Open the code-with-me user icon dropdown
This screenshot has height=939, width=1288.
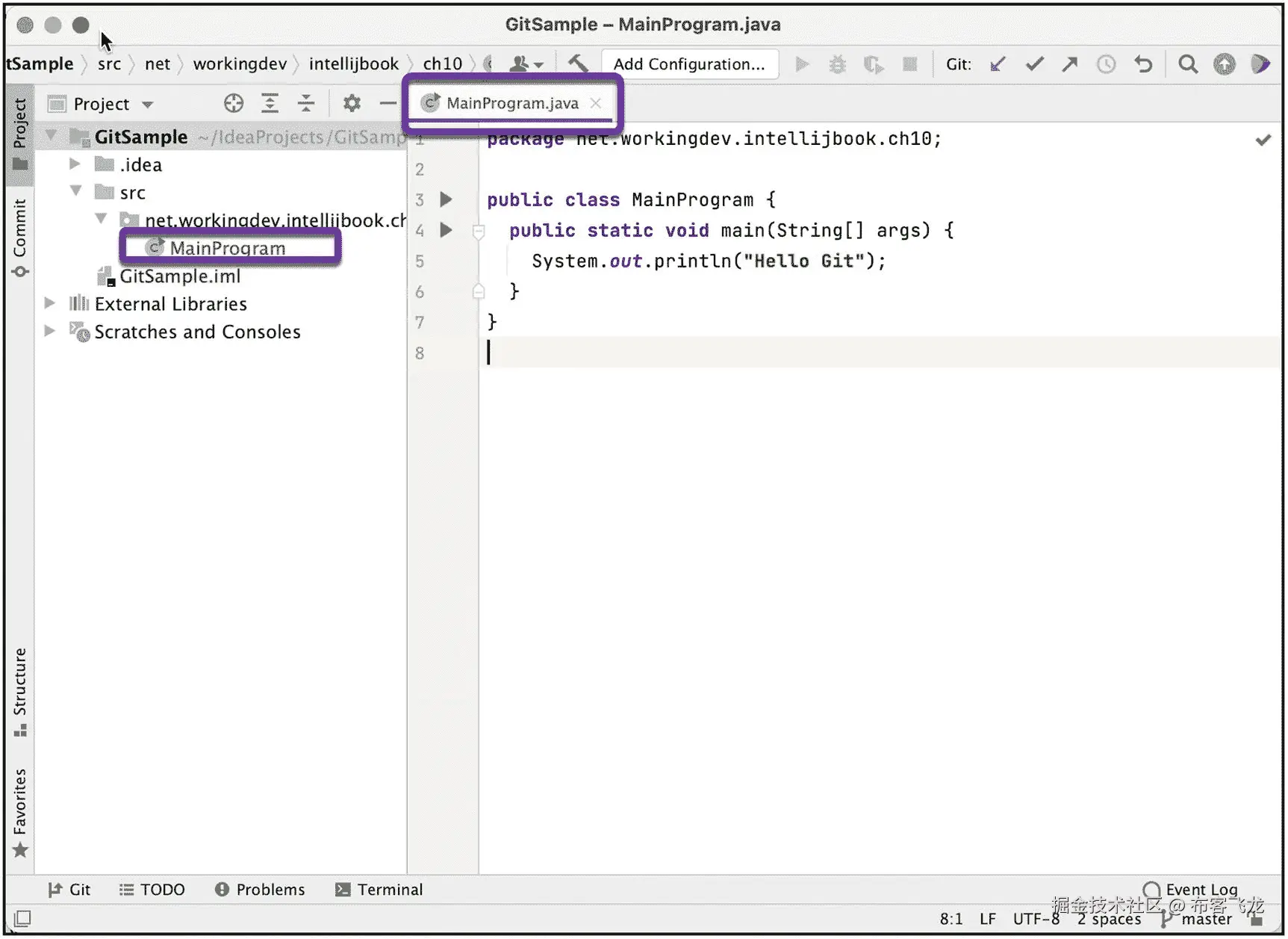pos(526,64)
